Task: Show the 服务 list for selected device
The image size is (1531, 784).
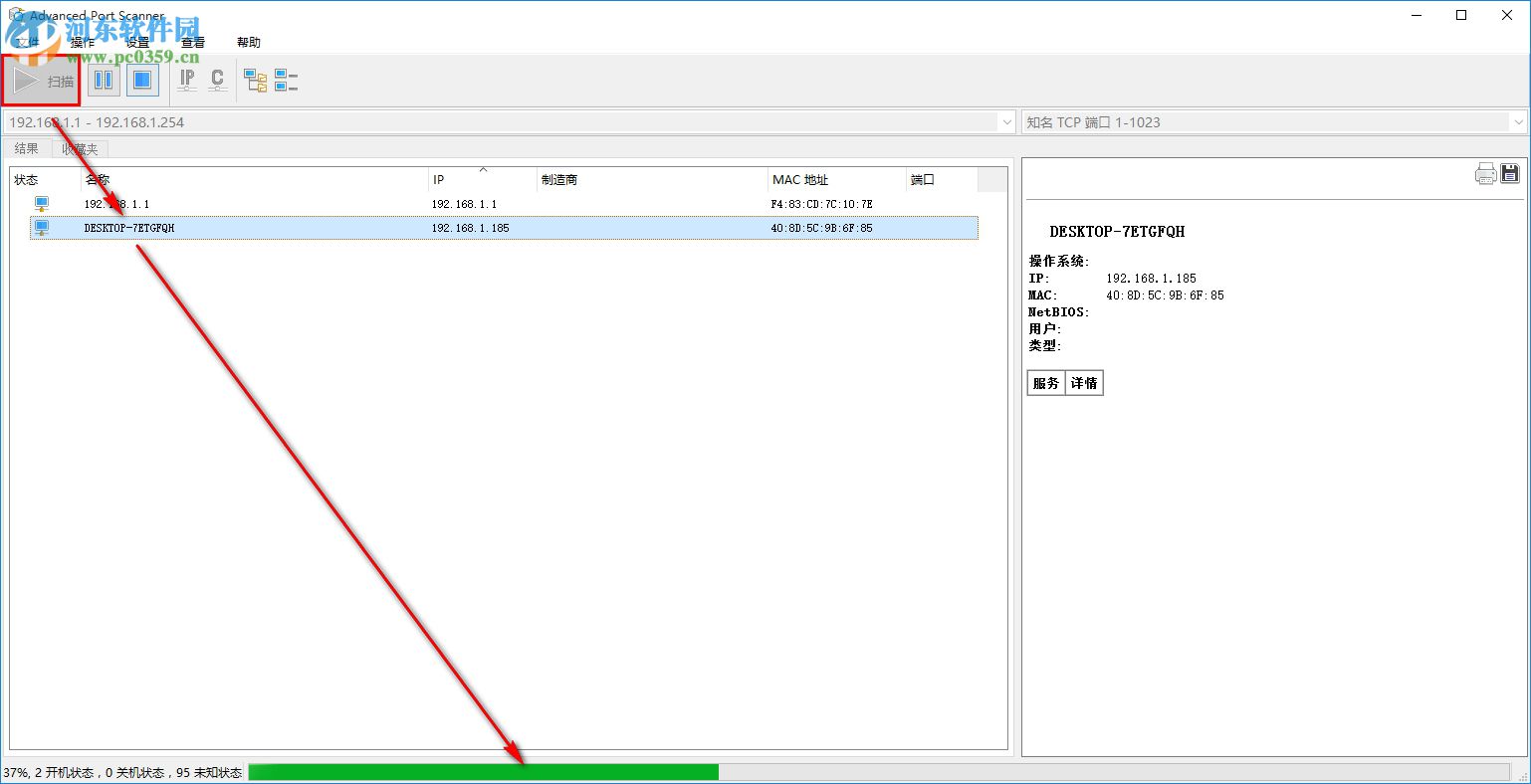Action: (1044, 382)
